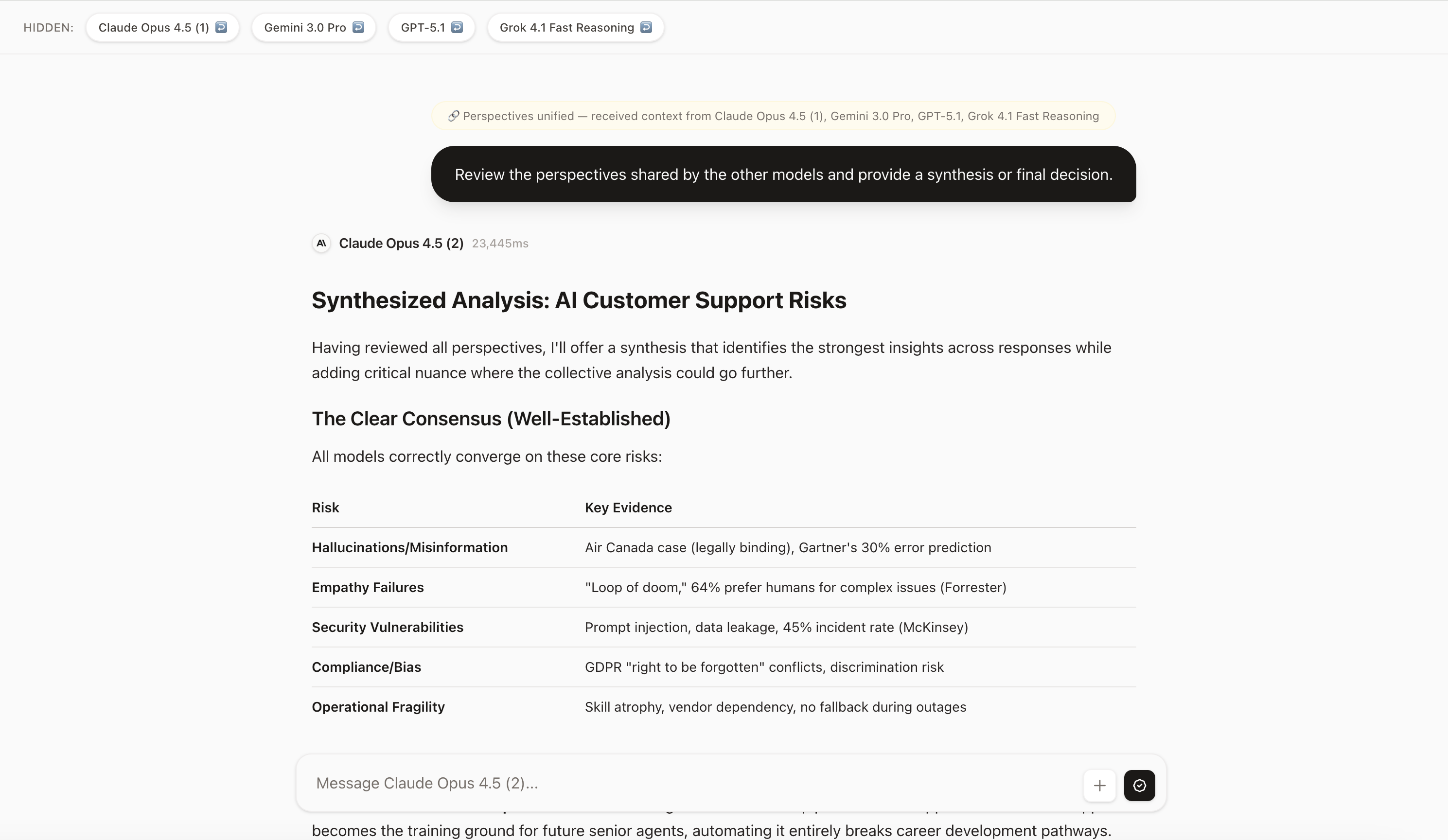The image size is (1448, 840).
Task: Click the 23,445ms response timing label
Action: 499,243
